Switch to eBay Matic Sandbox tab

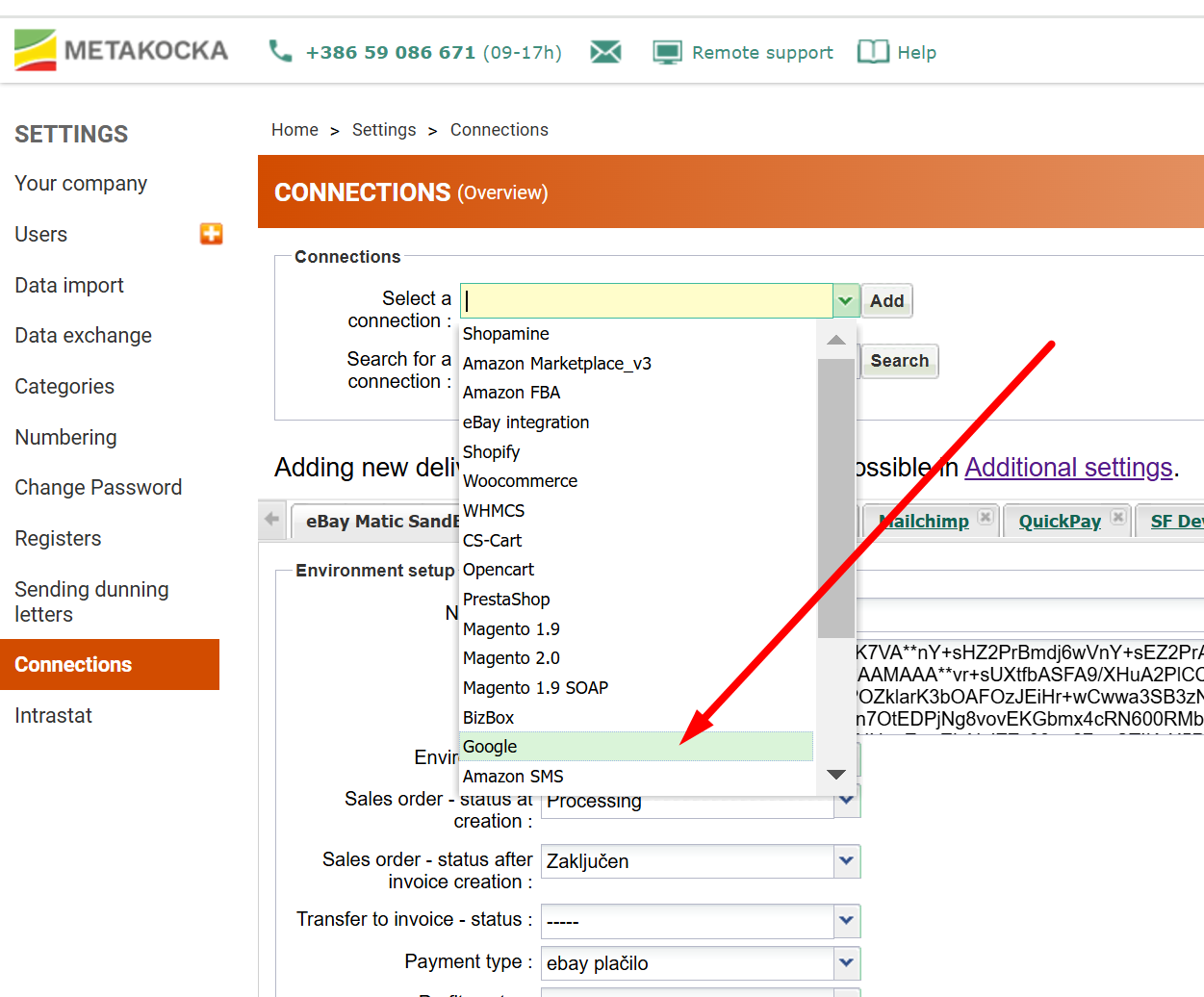coord(381,521)
